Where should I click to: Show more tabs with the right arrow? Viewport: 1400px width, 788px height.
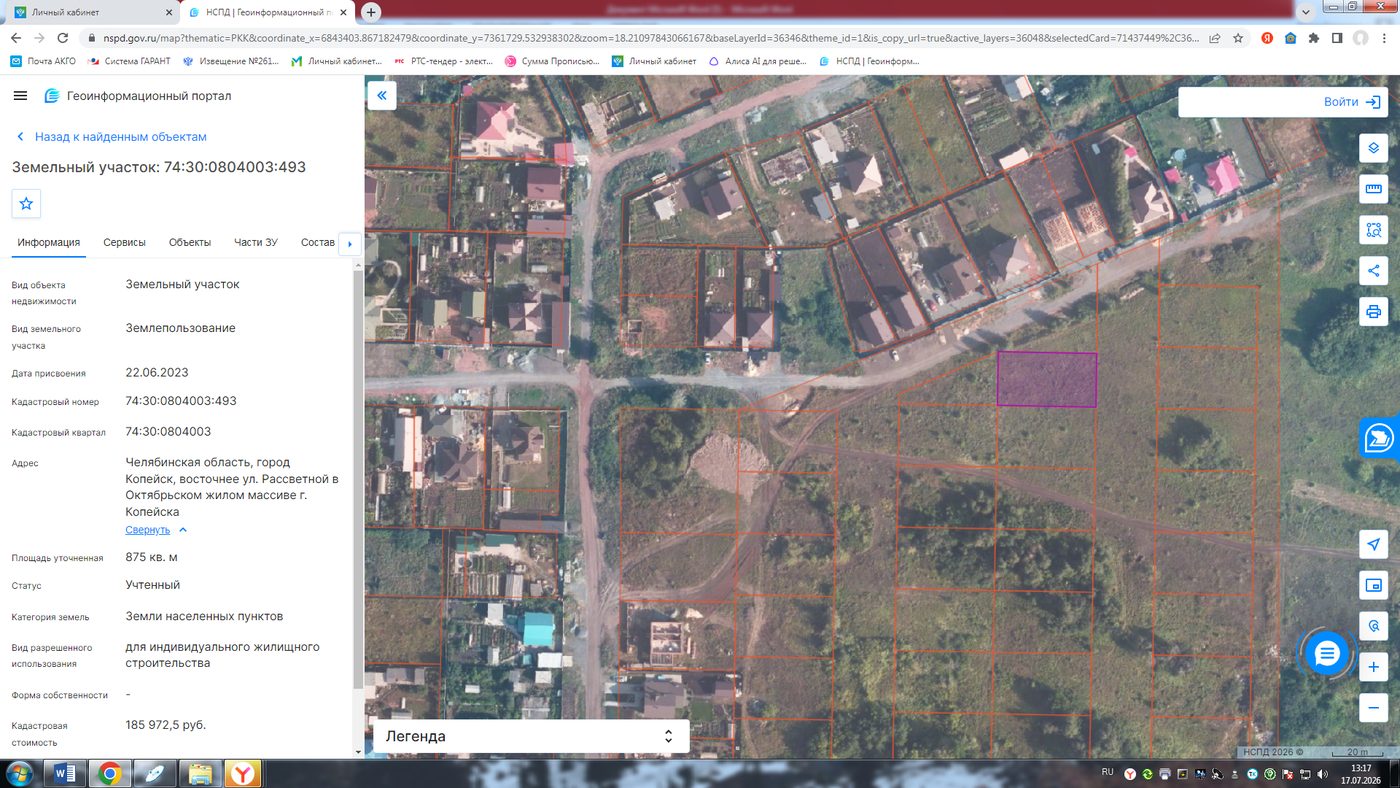click(349, 243)
